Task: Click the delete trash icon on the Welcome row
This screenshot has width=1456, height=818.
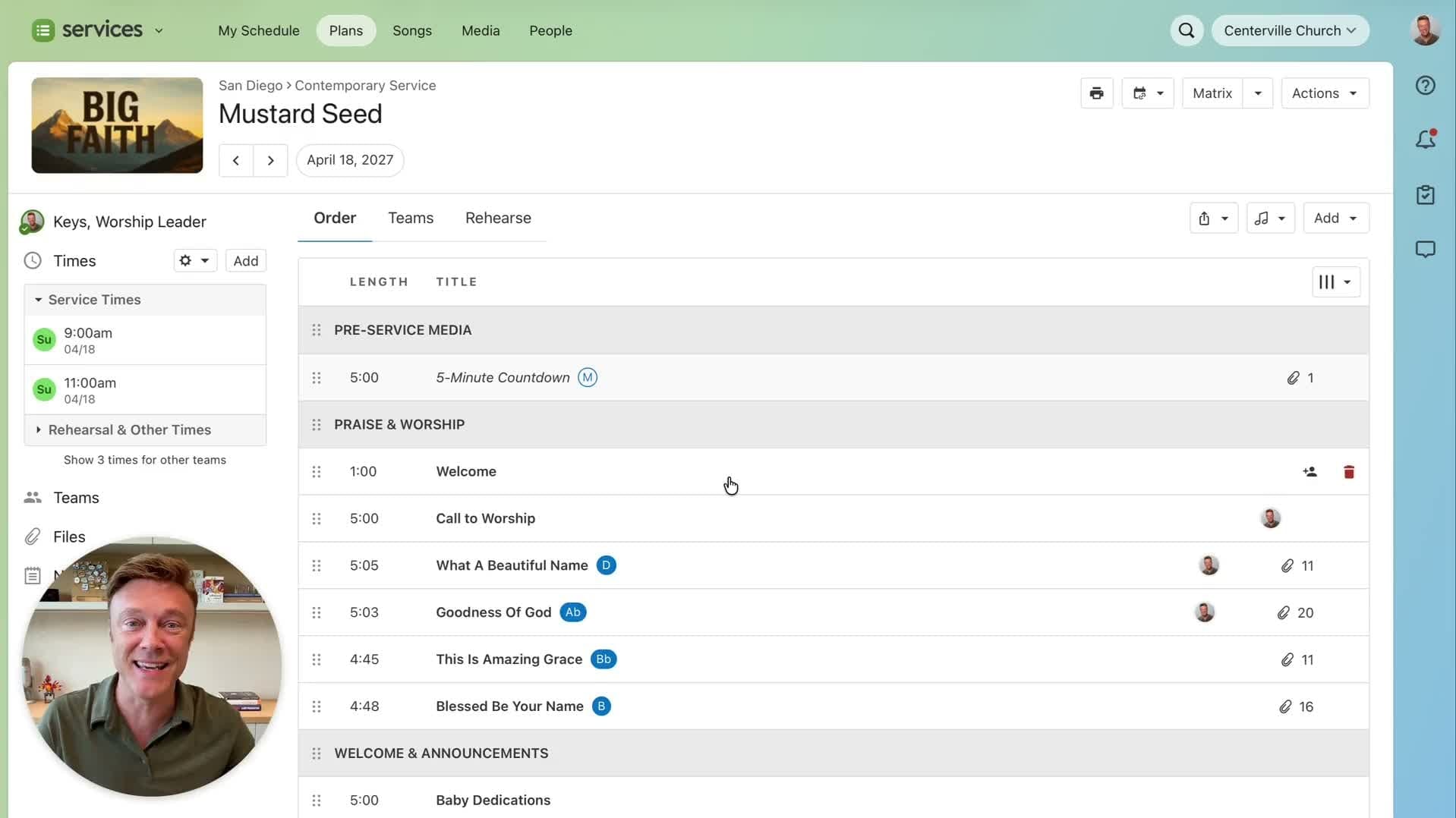Action: [1348, 472]
